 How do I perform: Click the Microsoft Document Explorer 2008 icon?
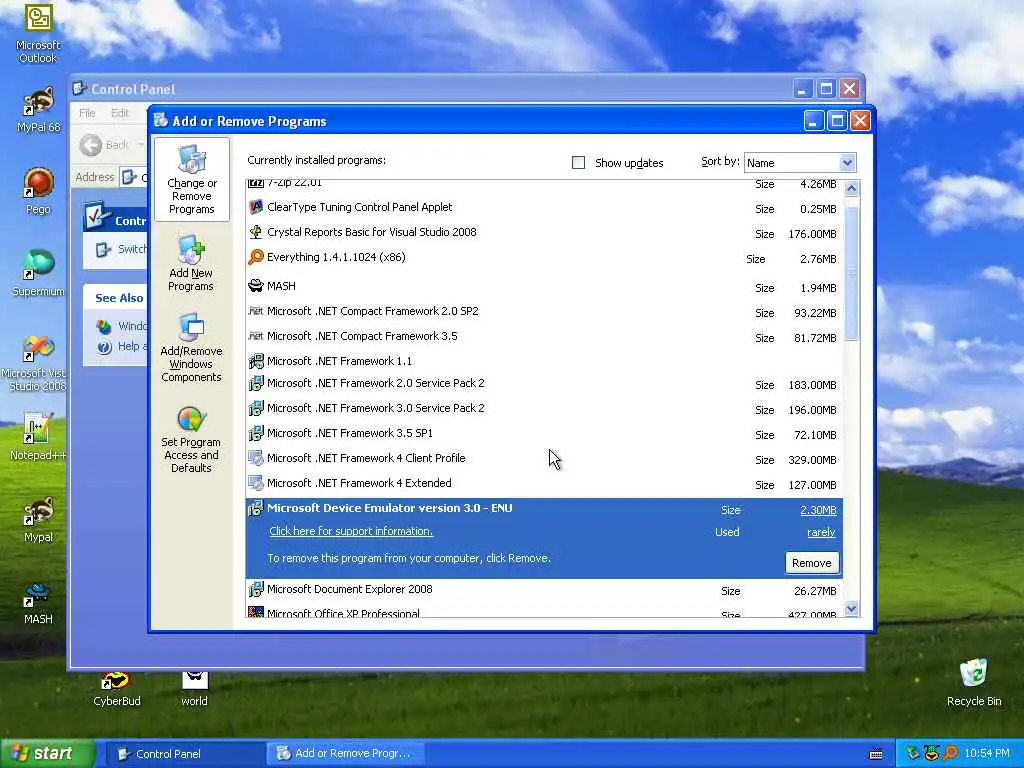256,589
